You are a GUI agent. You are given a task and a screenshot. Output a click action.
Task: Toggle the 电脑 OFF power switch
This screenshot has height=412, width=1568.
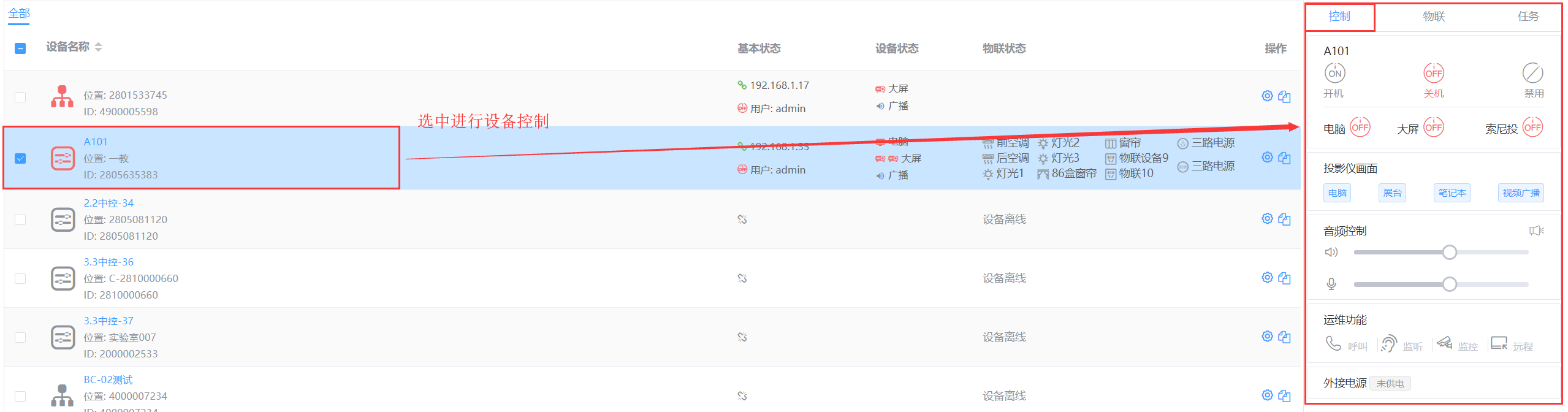1360,128
